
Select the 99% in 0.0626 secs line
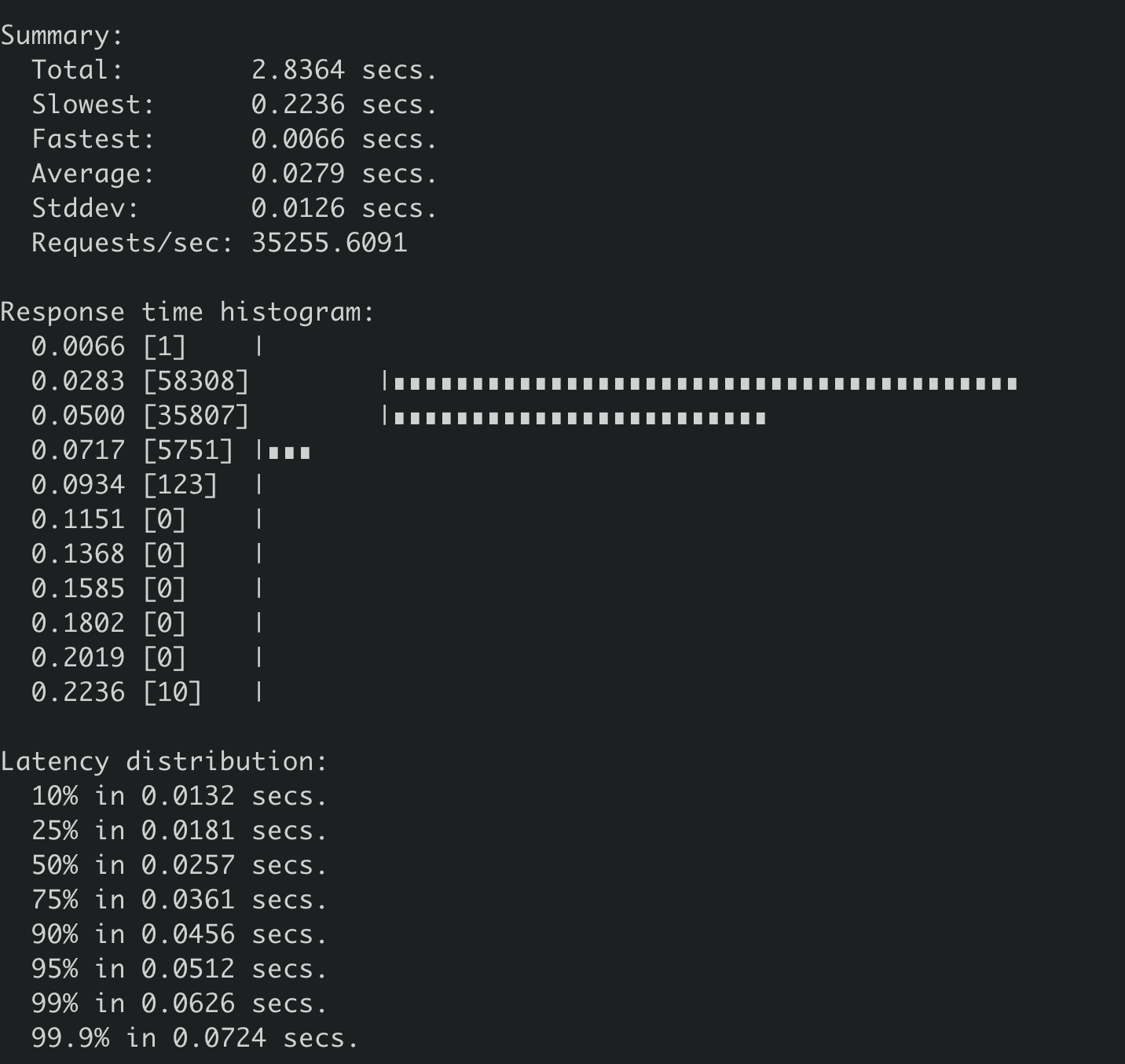click(x=179, y=1003)
